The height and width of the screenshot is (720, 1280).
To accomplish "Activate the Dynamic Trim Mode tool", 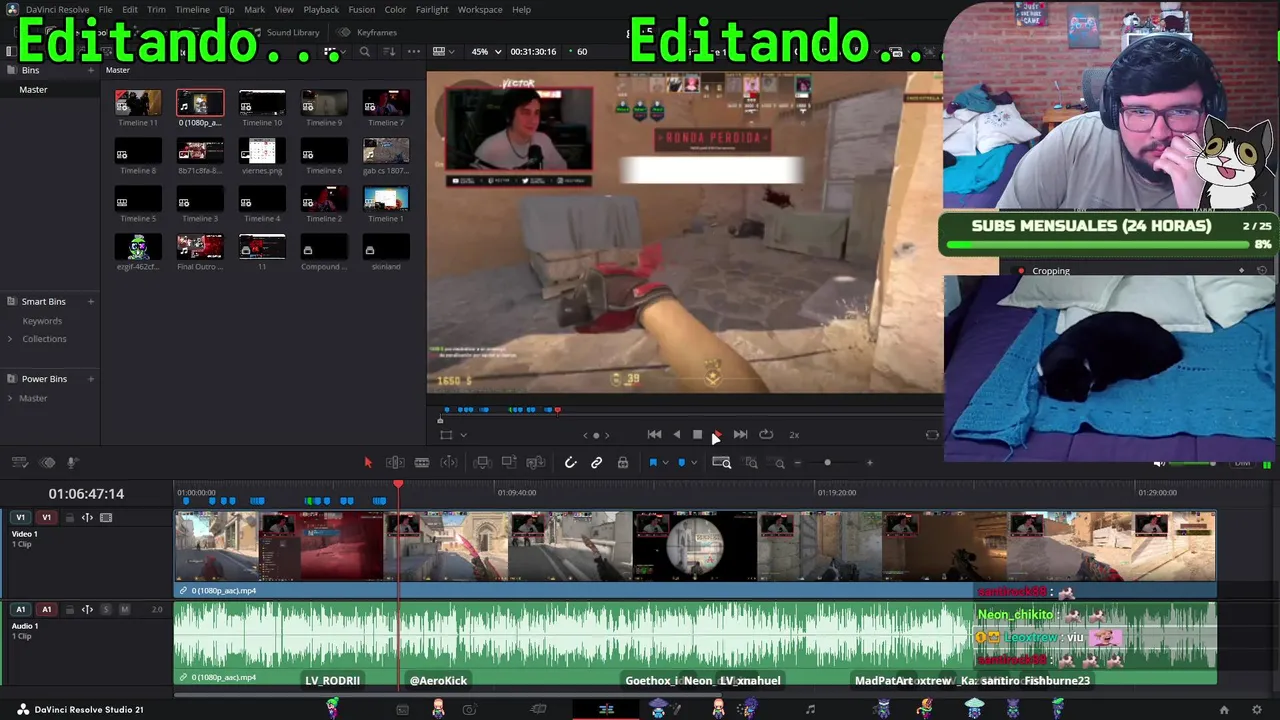I will click(449, 462).
